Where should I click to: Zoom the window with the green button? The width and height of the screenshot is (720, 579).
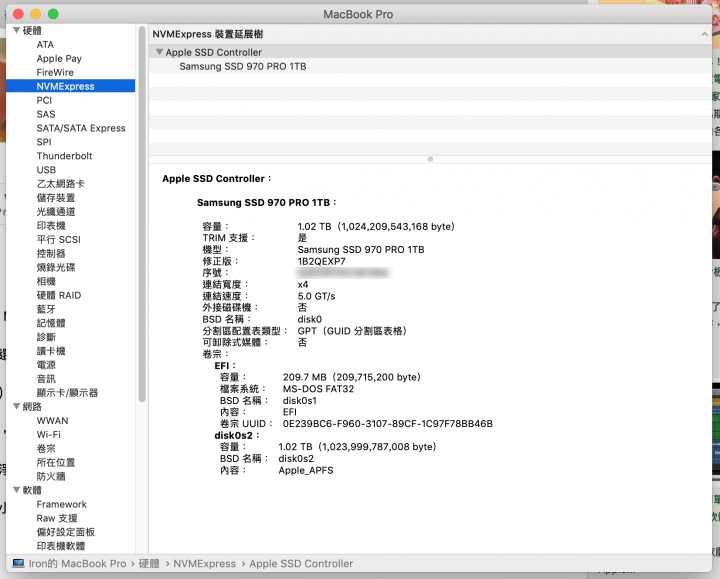click(53, 14)
